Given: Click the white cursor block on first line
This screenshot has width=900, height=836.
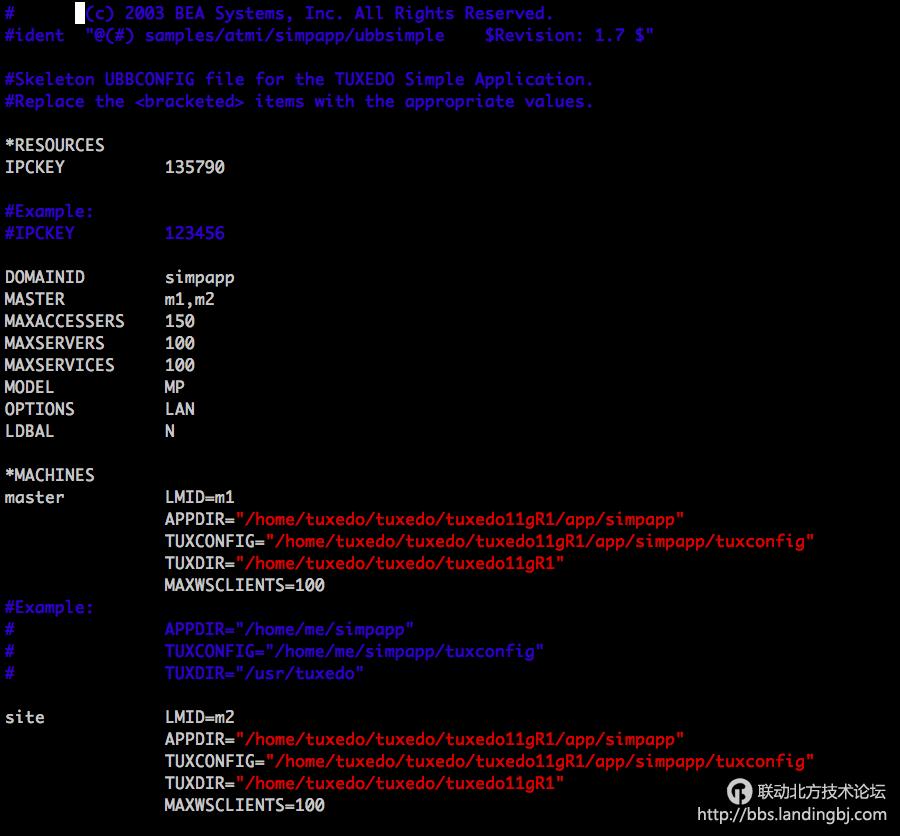Looking at the screenshot, I should (x=80, y=14).
